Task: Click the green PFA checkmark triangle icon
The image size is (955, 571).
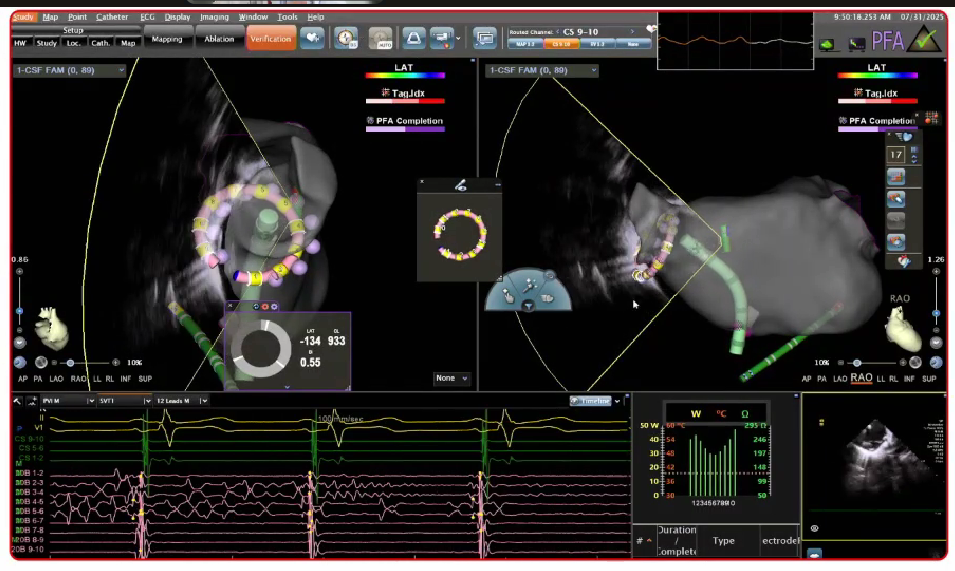Action: tap(923, 40)
